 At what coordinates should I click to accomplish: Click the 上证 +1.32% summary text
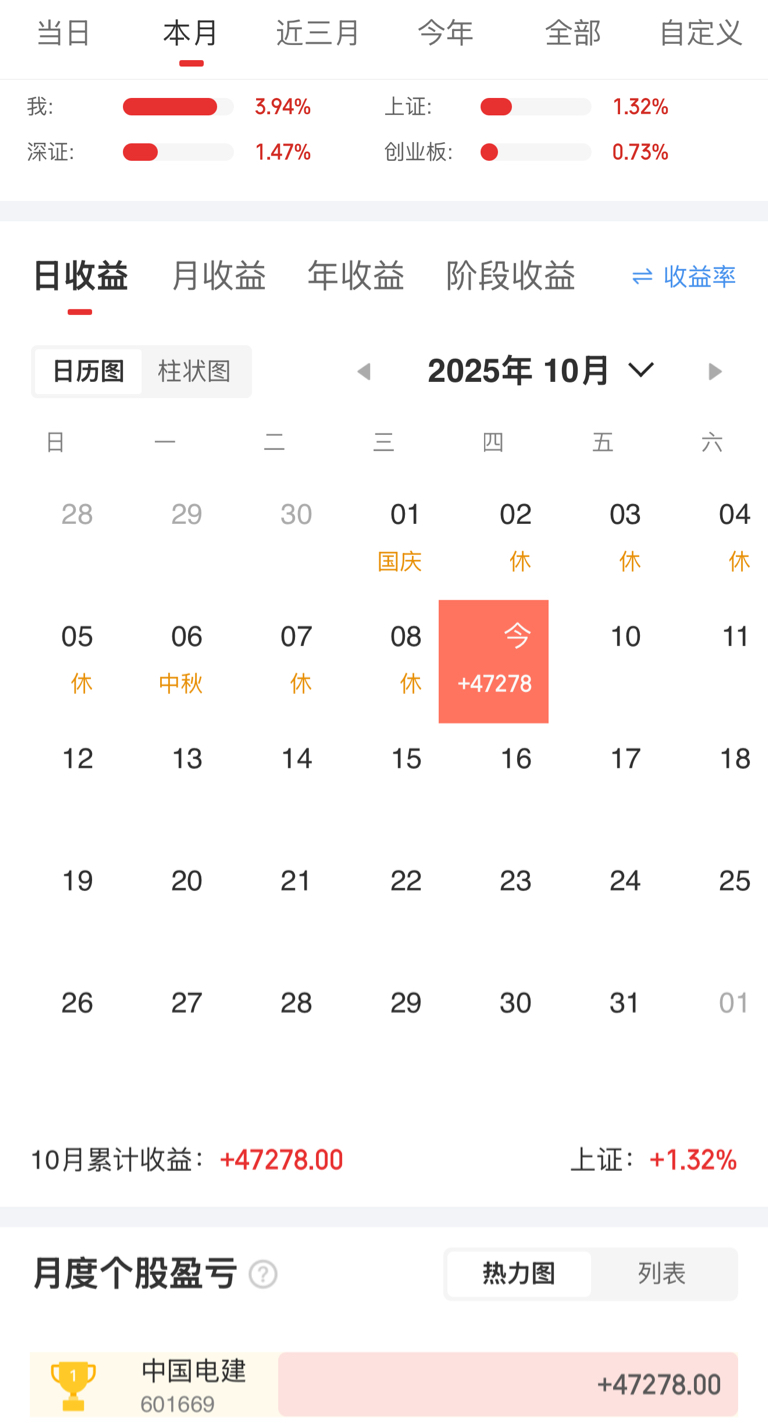[654, 1160]
